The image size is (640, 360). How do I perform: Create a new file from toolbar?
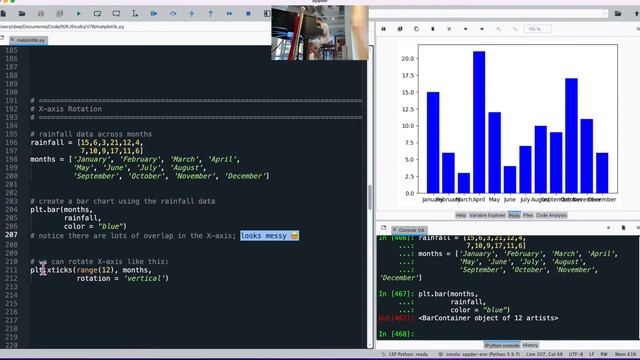pyautogui.click(x=3, y=14)
